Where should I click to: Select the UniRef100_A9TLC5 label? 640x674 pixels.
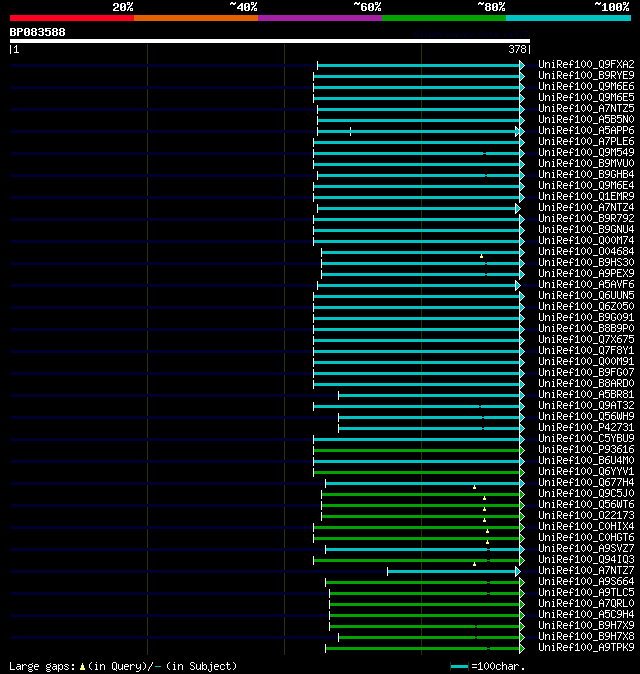[x=586, y=593]
